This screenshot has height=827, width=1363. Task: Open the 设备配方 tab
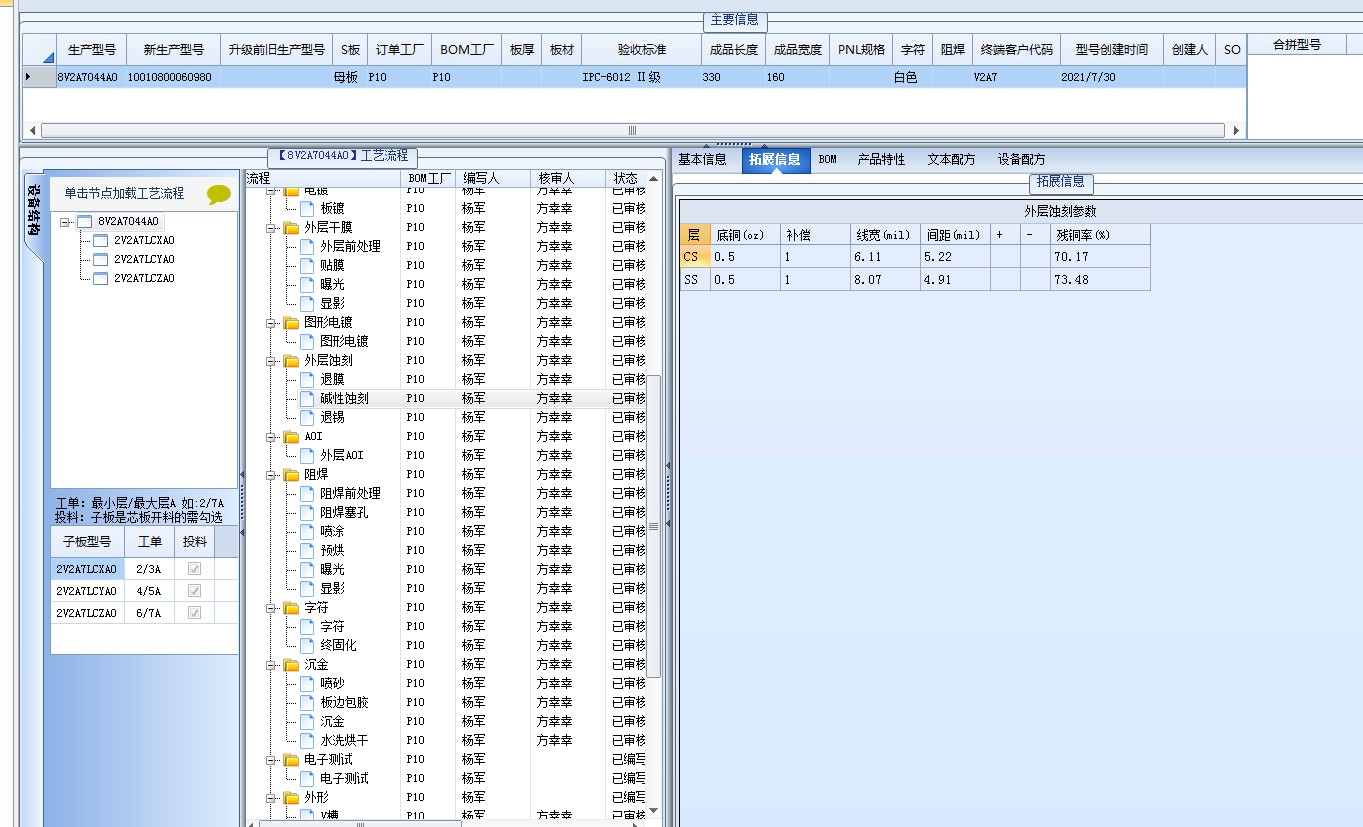click(1021, 159)
